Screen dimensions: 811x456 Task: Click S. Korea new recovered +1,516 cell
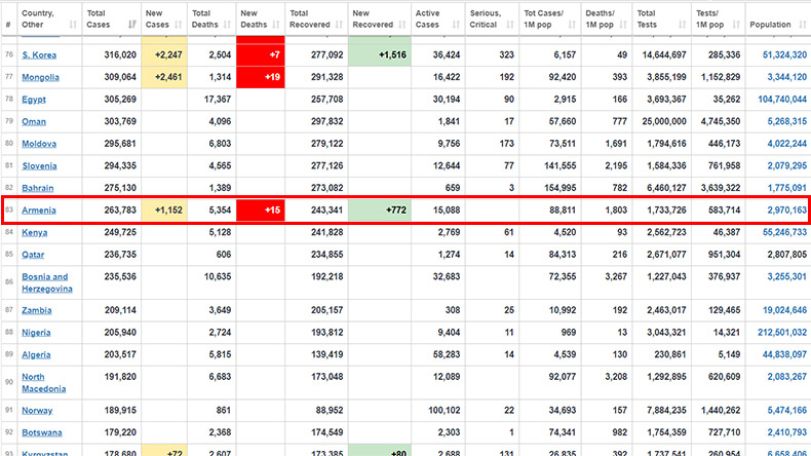pos(380,55)
